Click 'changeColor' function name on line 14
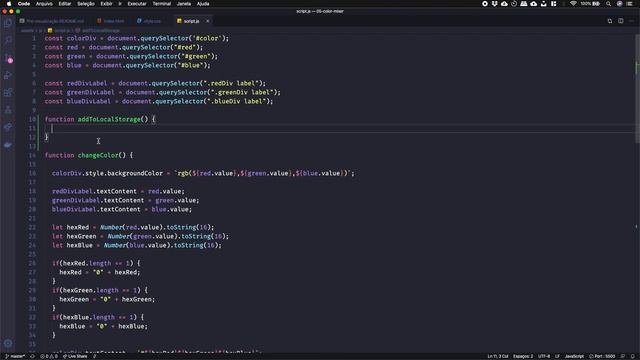640x360 pixels. tap(98, 155)
